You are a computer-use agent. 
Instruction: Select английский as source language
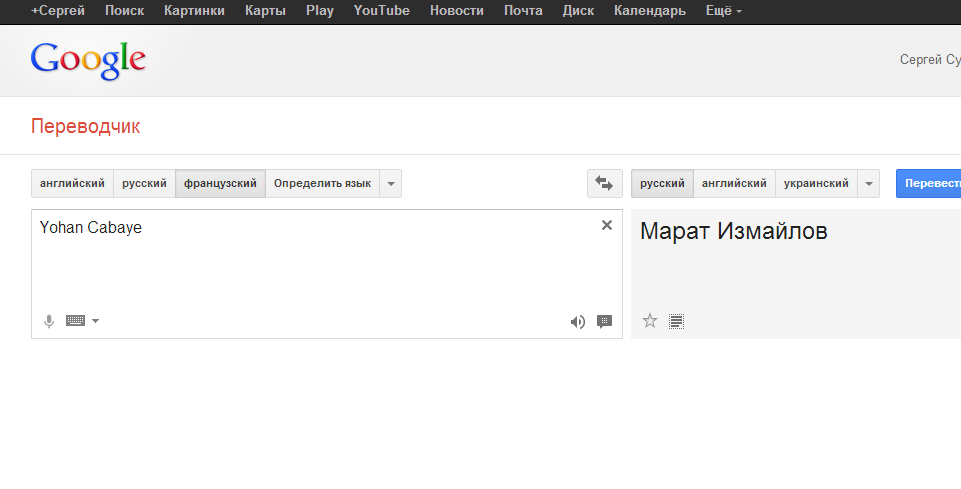[72, 183]
